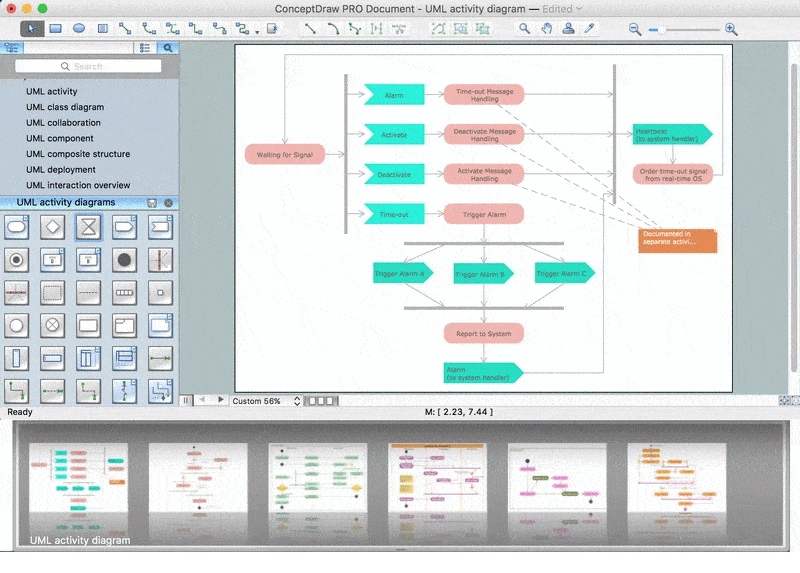Screen dimensions: 800x573
Task: Open UML class diagram library
Action: pos(65,107)
